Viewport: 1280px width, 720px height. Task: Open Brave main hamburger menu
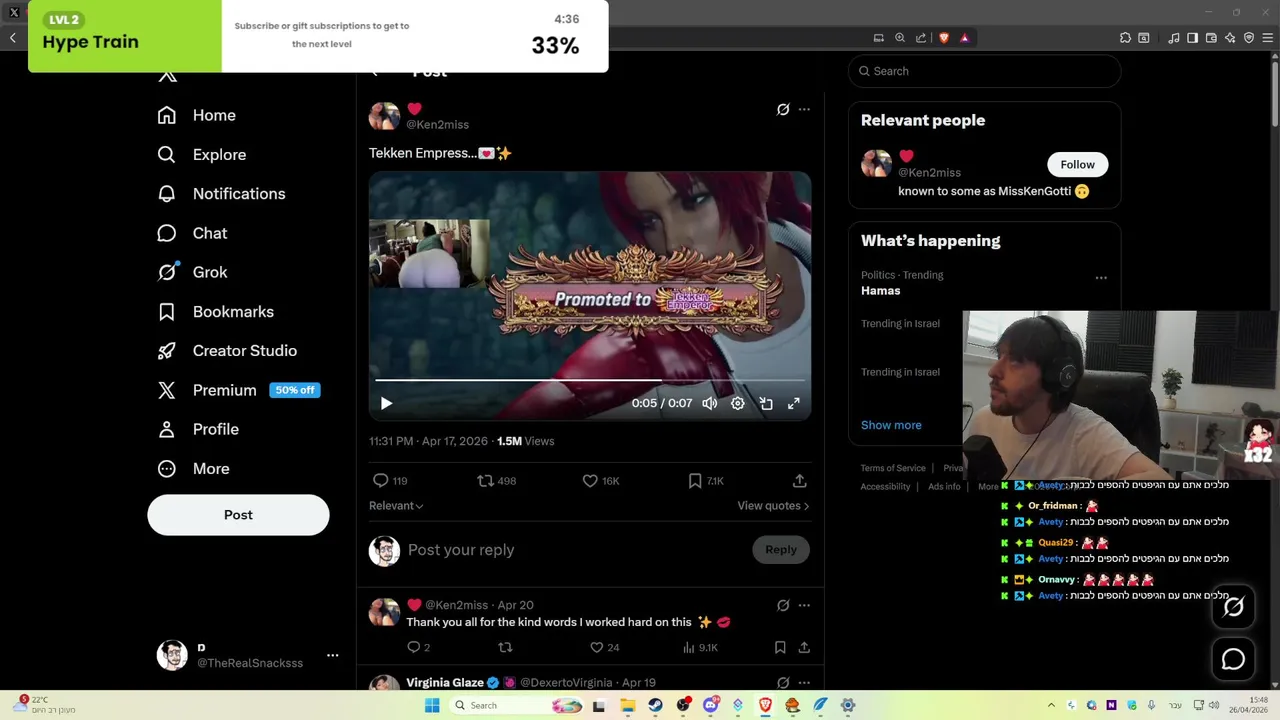click(x=1267, y=38)
